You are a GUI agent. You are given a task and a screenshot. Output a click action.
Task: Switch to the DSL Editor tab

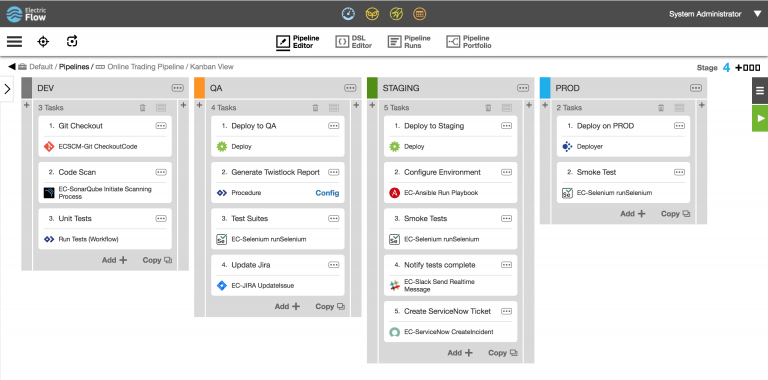[x=354, y=42]
